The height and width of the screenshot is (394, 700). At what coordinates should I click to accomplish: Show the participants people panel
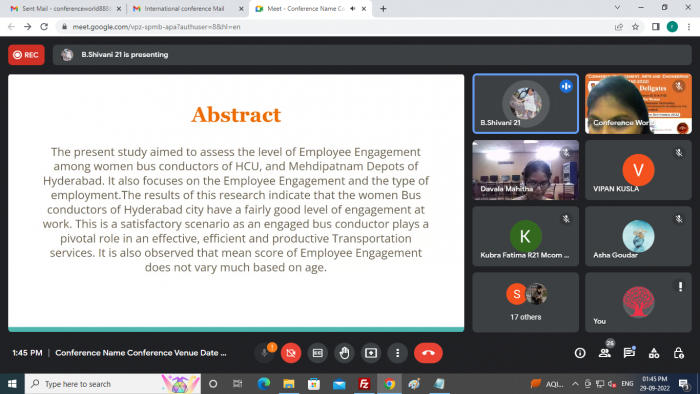(x=605, y=353)
